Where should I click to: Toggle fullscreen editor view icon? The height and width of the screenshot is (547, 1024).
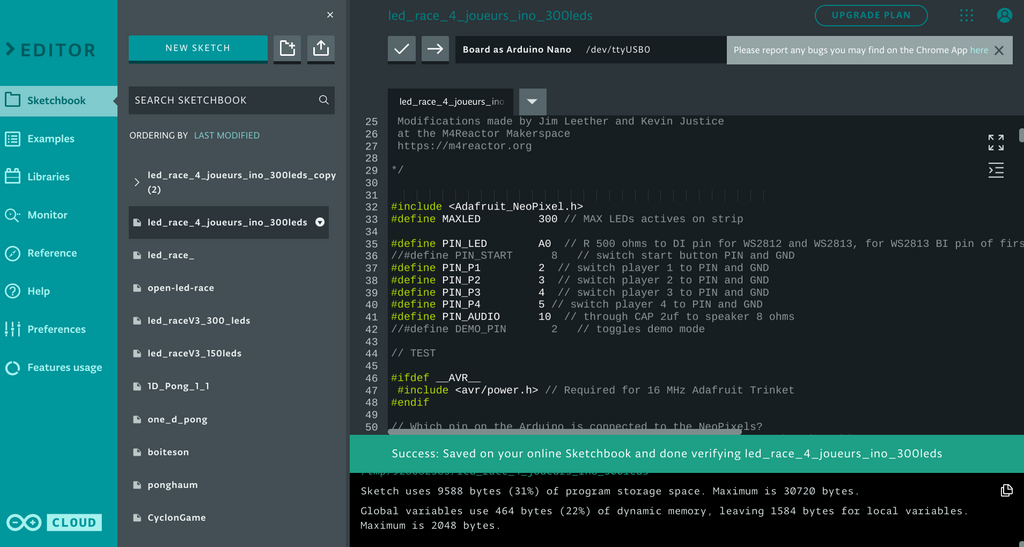coord(995,142)
